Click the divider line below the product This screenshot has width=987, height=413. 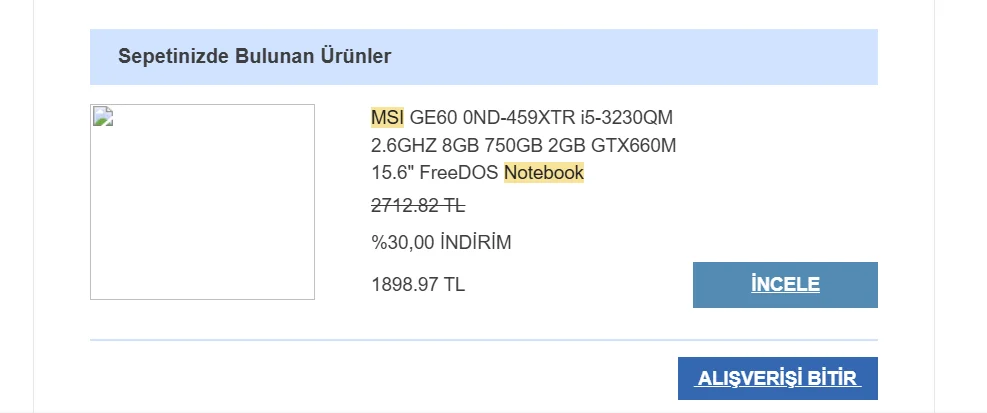(484, 340)
